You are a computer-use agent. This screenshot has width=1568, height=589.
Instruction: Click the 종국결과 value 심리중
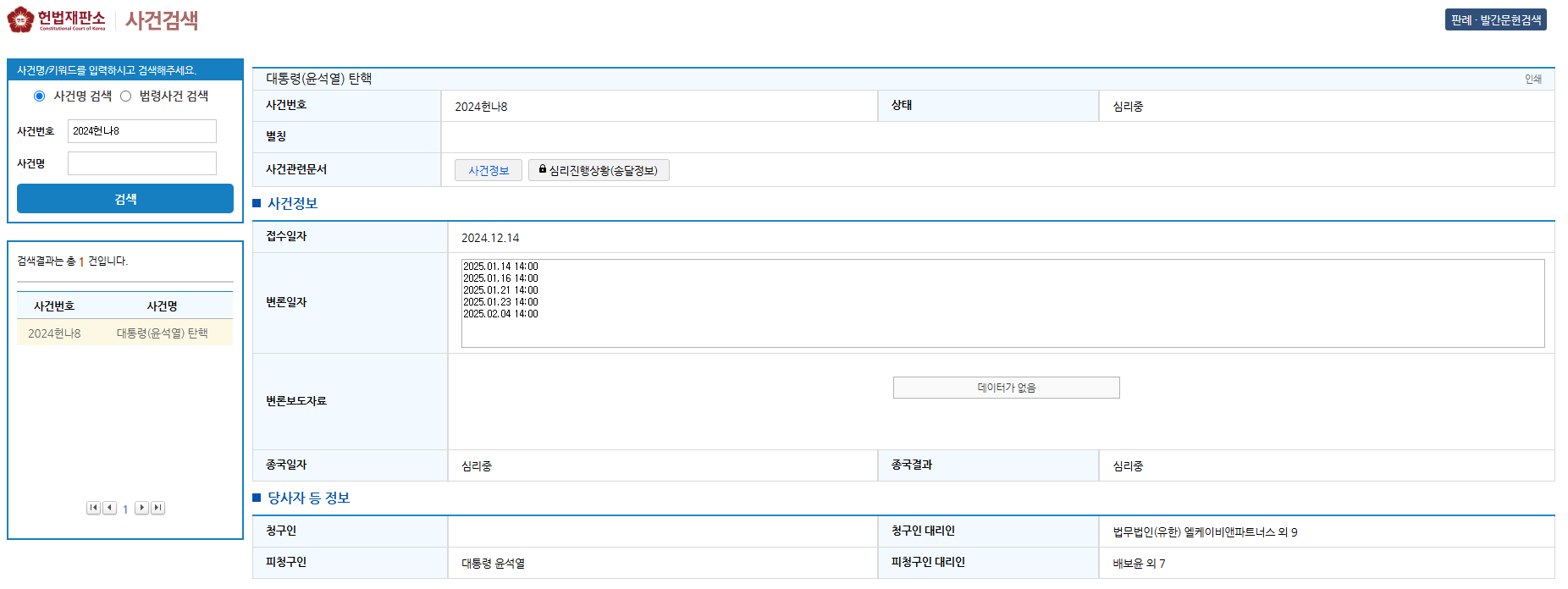coord(1128,466)
